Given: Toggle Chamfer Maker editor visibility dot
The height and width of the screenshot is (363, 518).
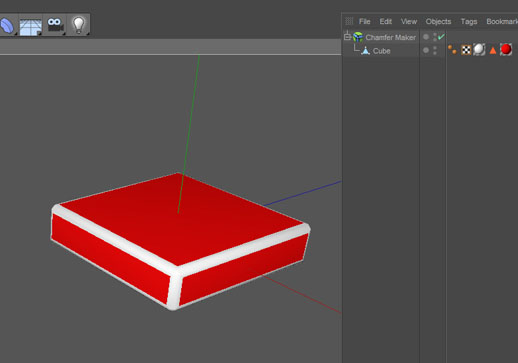Looking at the screenshot, I should click(x=435, y=35).
